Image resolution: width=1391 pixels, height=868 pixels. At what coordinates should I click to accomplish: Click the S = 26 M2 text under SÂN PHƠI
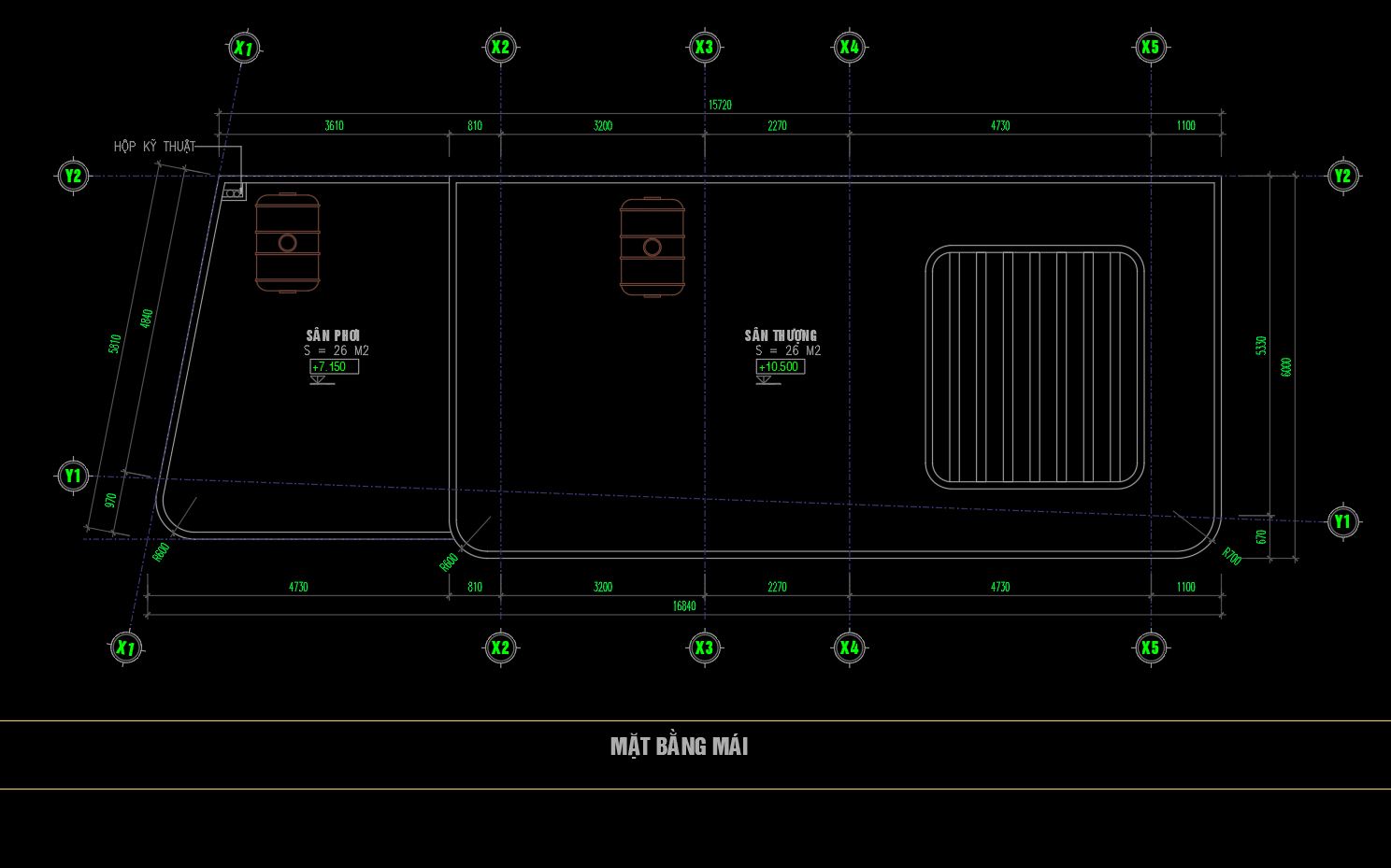tap(337, 351)
